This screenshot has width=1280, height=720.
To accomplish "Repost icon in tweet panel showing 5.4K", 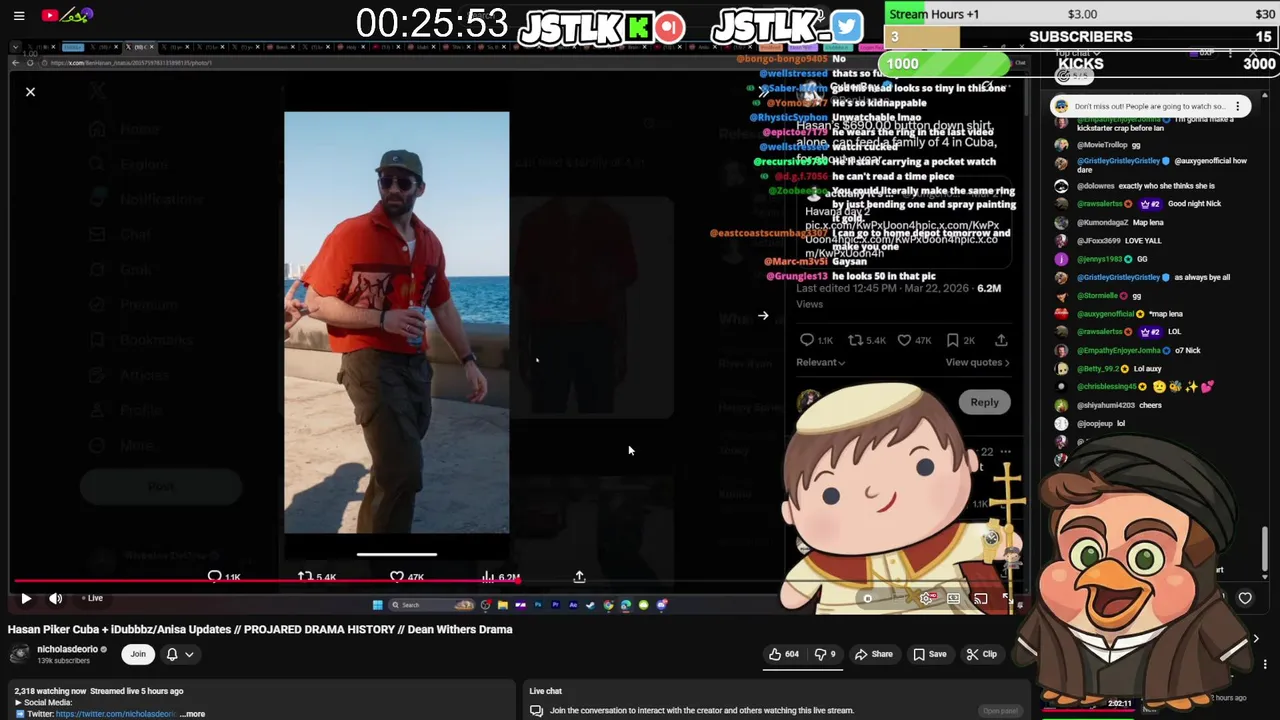I will [x=855, y=340].
